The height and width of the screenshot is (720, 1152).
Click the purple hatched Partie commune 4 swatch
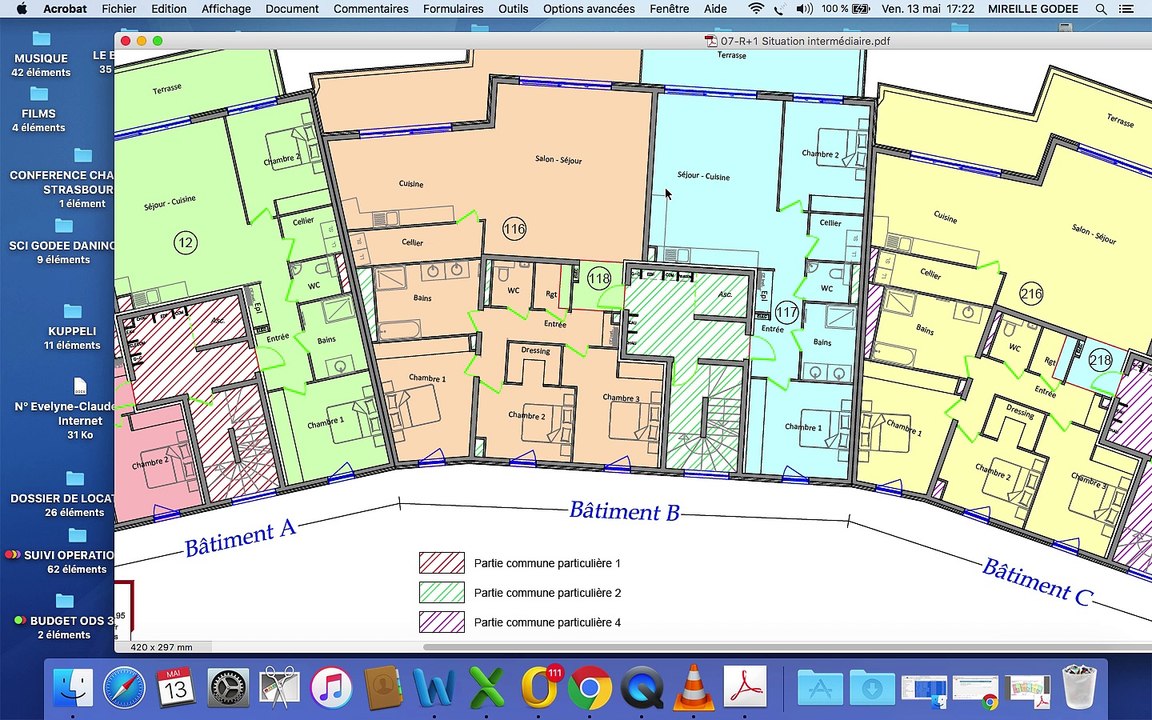click(x=442, y=622)
